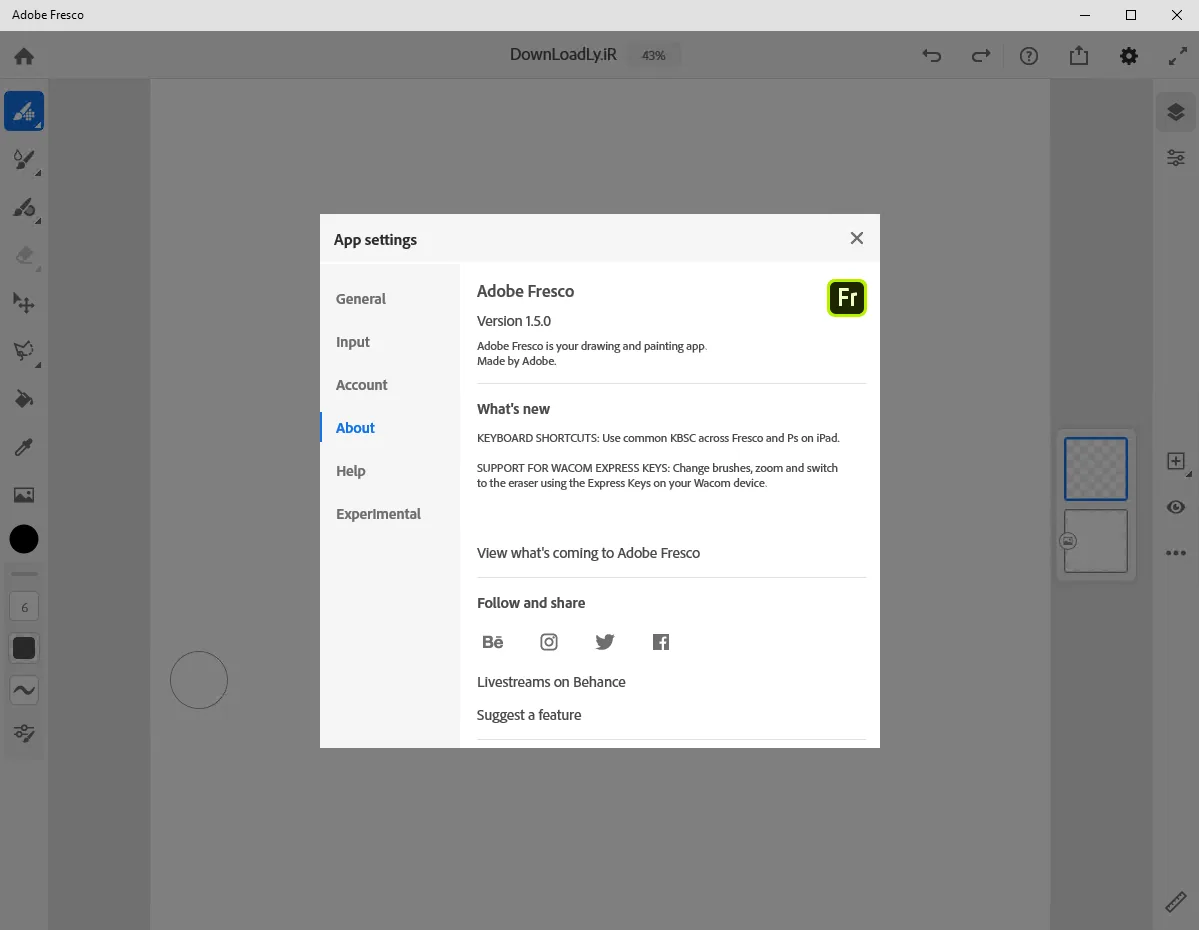Click the Version 1.5.0 text
Screen dimensions: 1199x930
point(513,321)
